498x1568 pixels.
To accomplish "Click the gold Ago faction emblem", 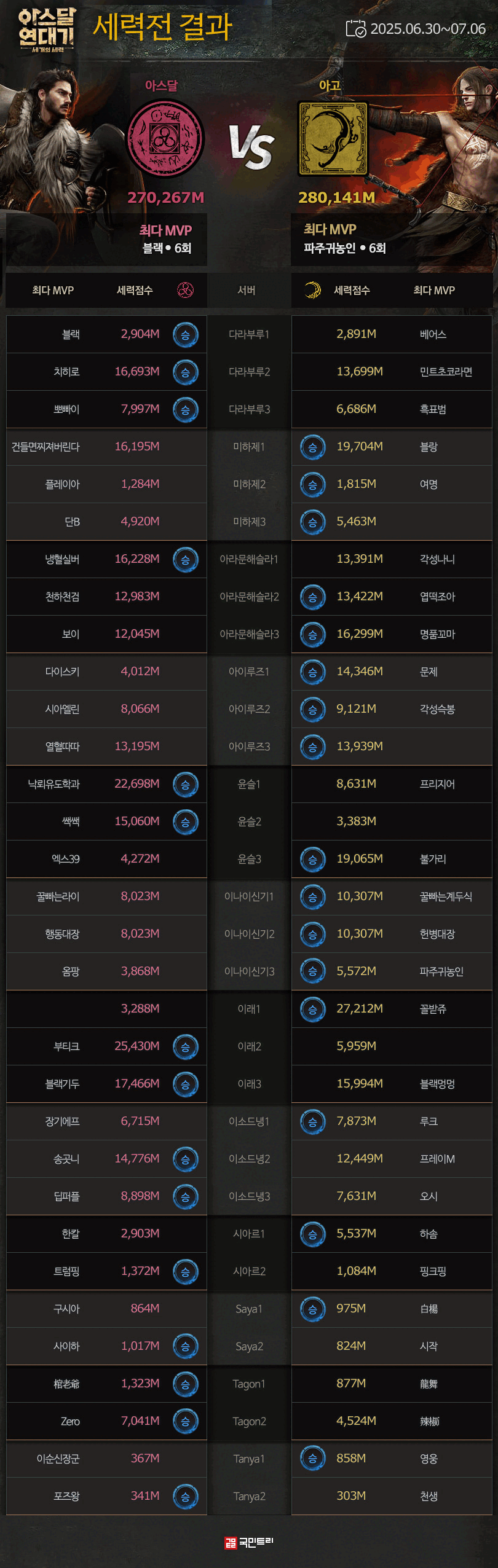I will pos(333,139).
